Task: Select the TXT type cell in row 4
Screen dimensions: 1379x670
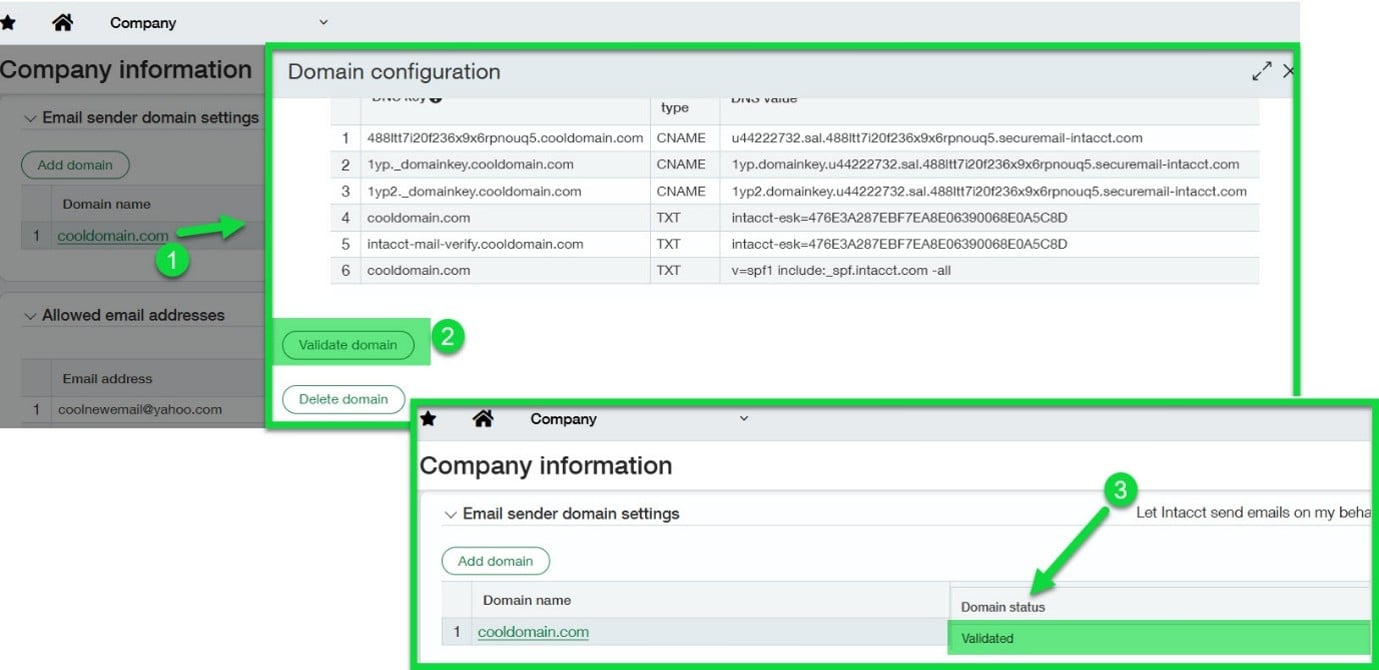Action: point(685,217)
